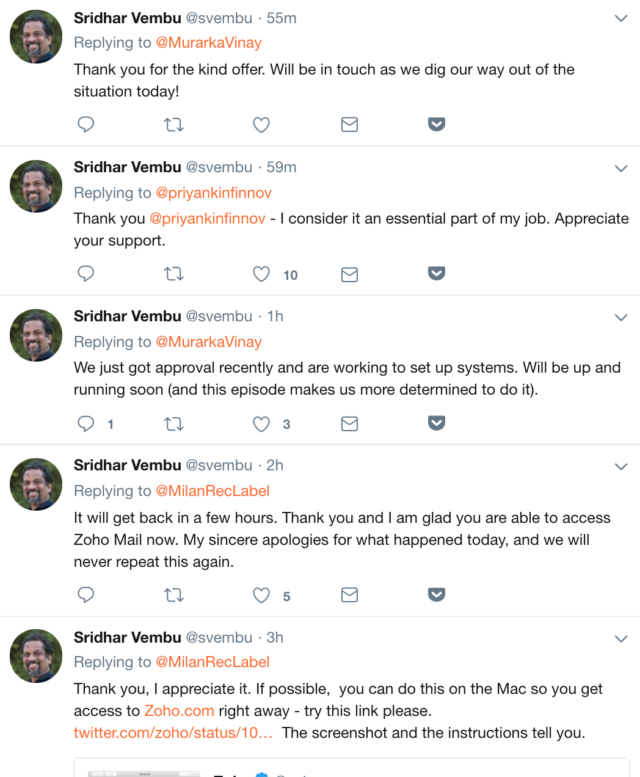Retweet the 'We just got approval' tweet
Screen dimensions: 640x777
pyautogui.click(x=173, y=424)
